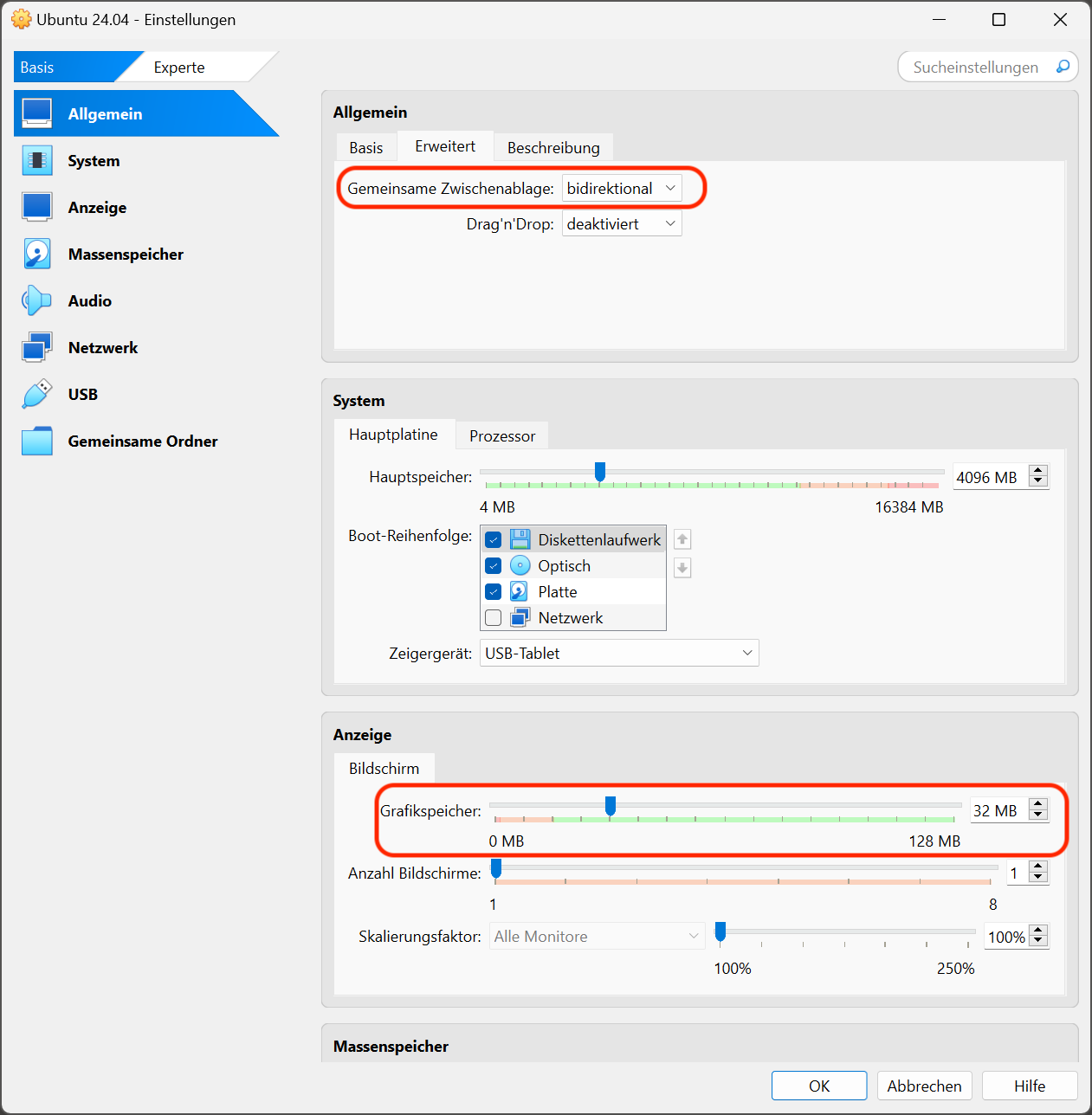Viewport: 1092px width, 1115px height.
Task: Click the System chip icon in sidebar
Action: (37, 160)
